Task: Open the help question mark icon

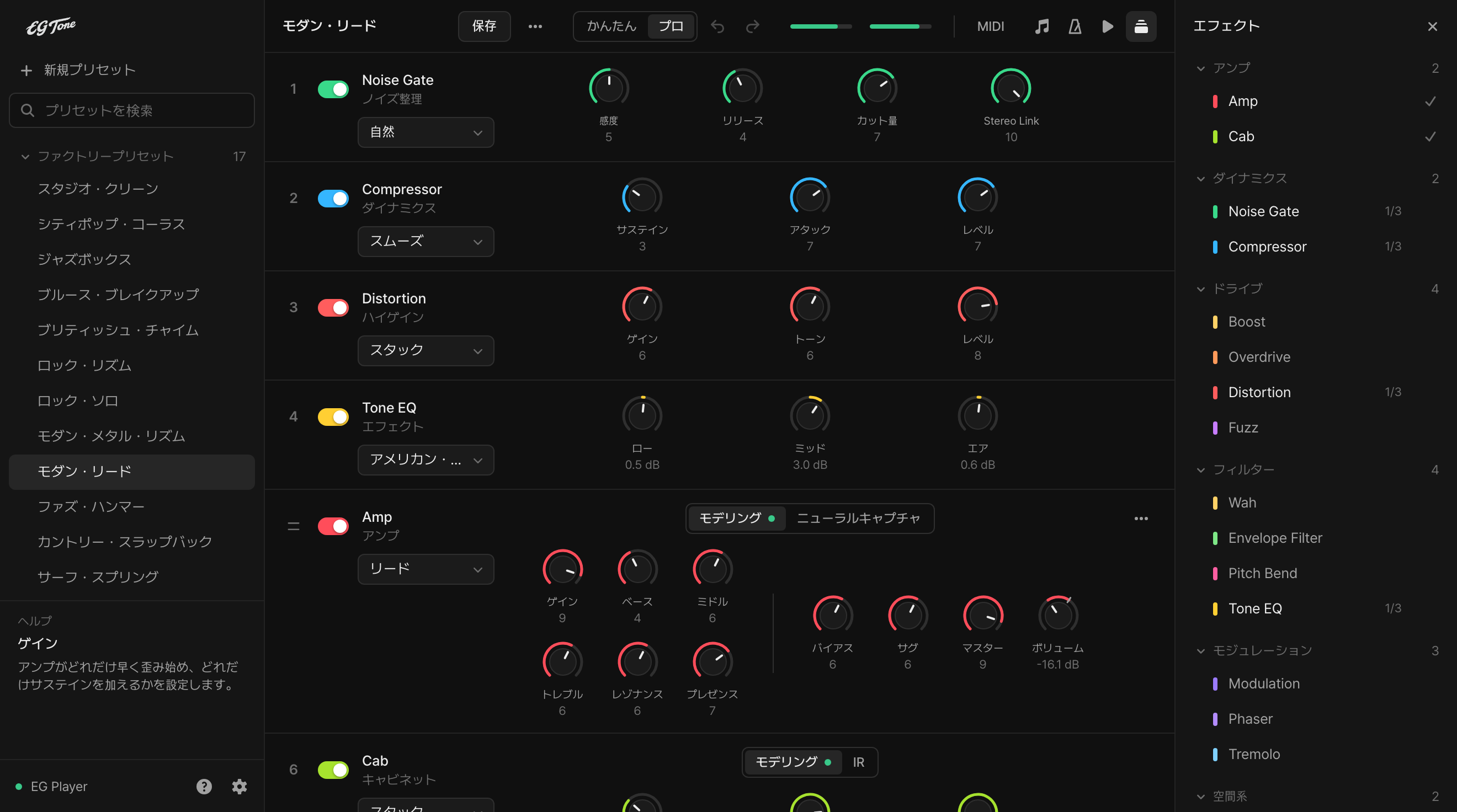Action: 204,786
